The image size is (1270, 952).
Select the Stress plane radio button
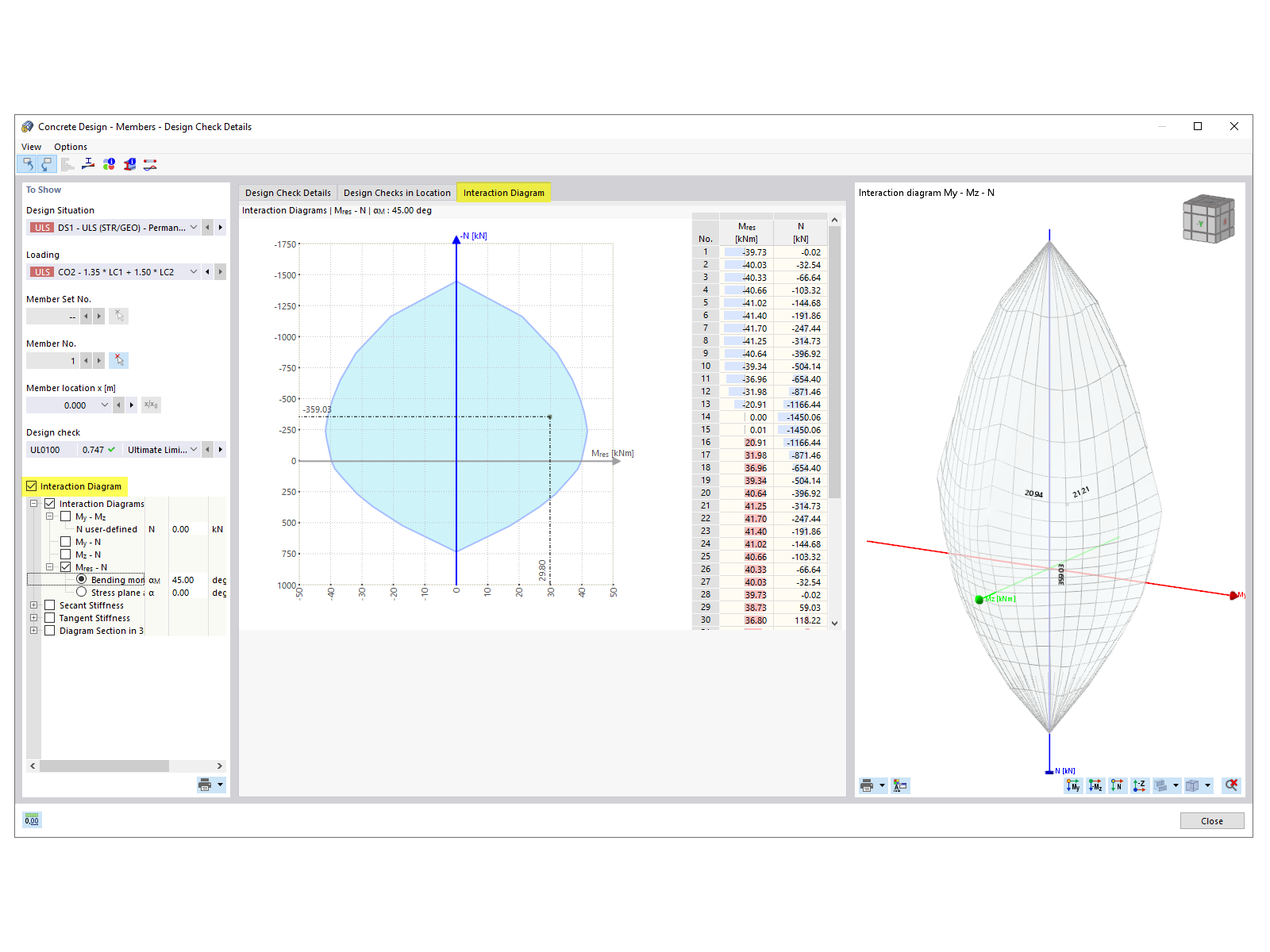point(81,592)
